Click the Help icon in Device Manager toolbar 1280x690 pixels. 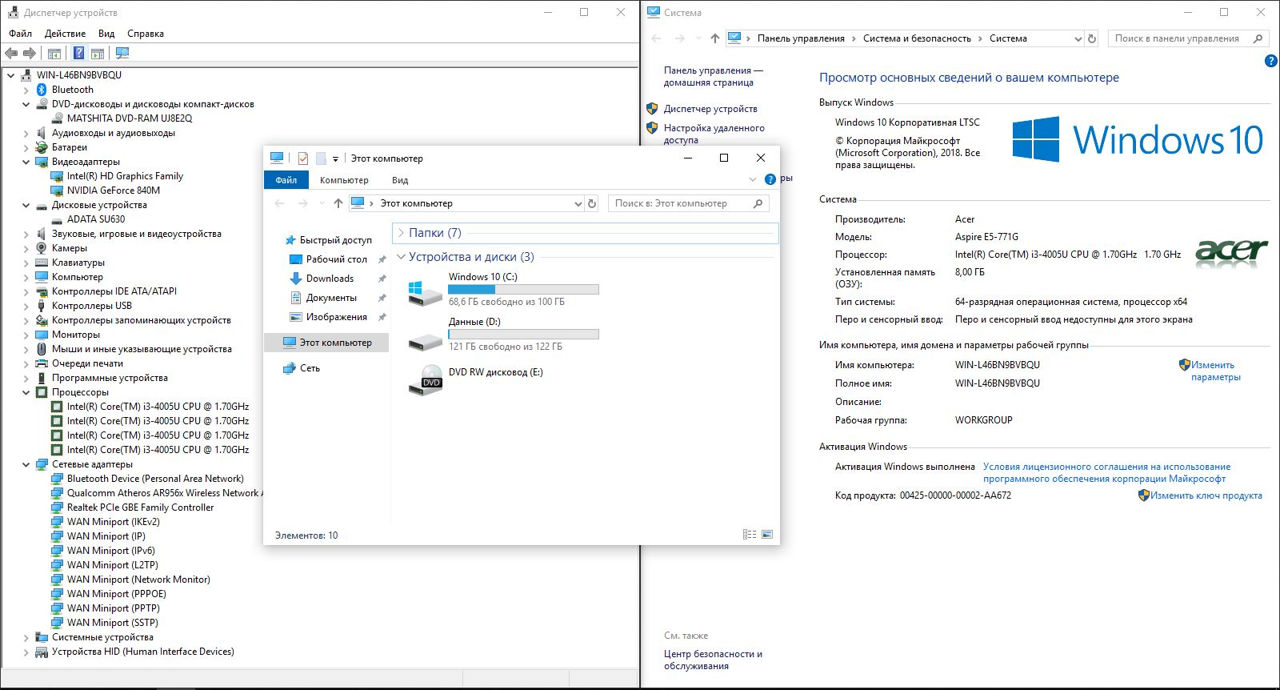[78, 53]
